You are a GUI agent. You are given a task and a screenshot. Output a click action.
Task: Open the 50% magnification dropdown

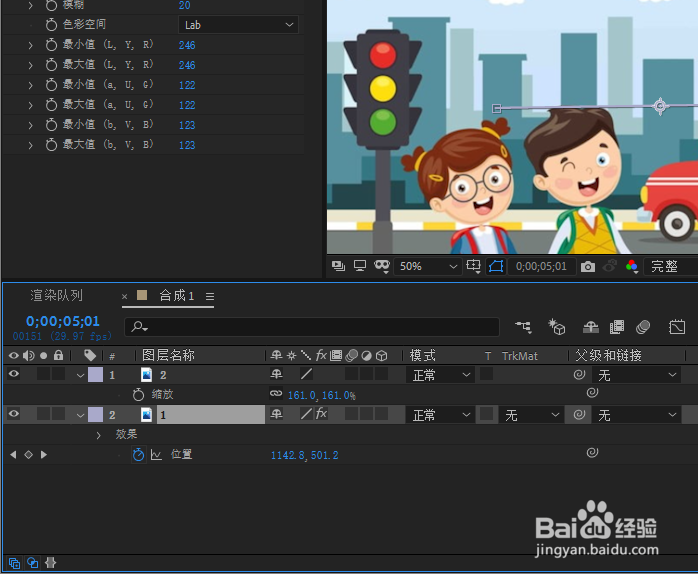point(426,267)
